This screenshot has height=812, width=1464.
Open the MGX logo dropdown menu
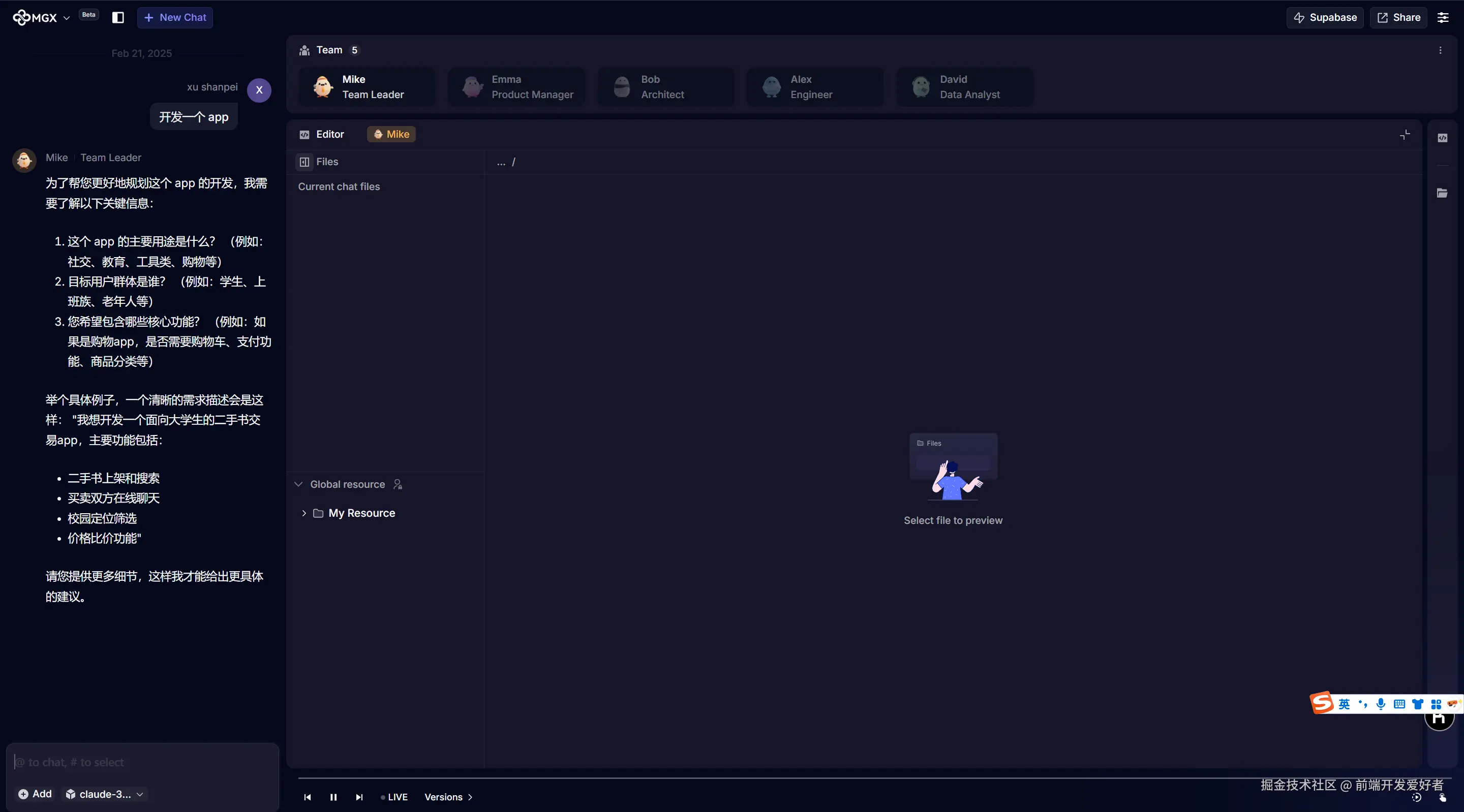[x=67, y=18]
